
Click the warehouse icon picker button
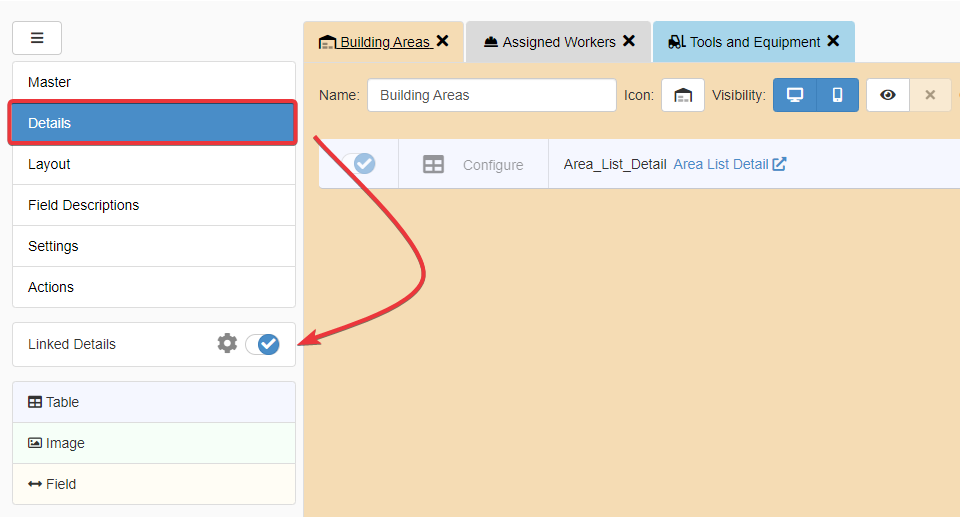[683, 95]
